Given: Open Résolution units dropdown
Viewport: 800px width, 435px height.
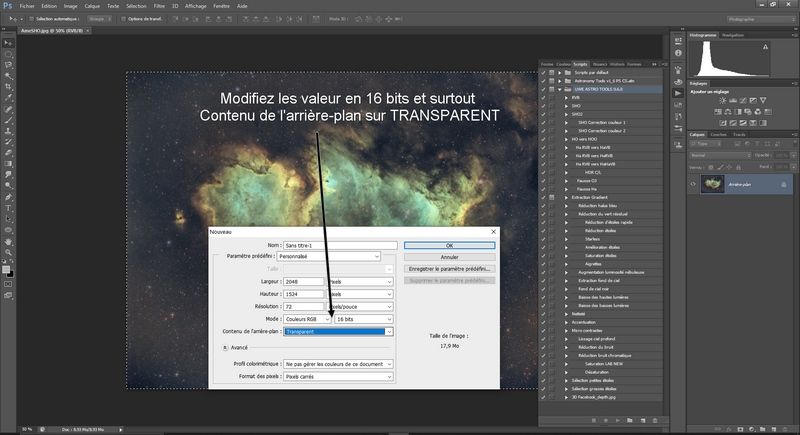Looking at the screenshot, I should pyautogui.click(x=360, y=306).
